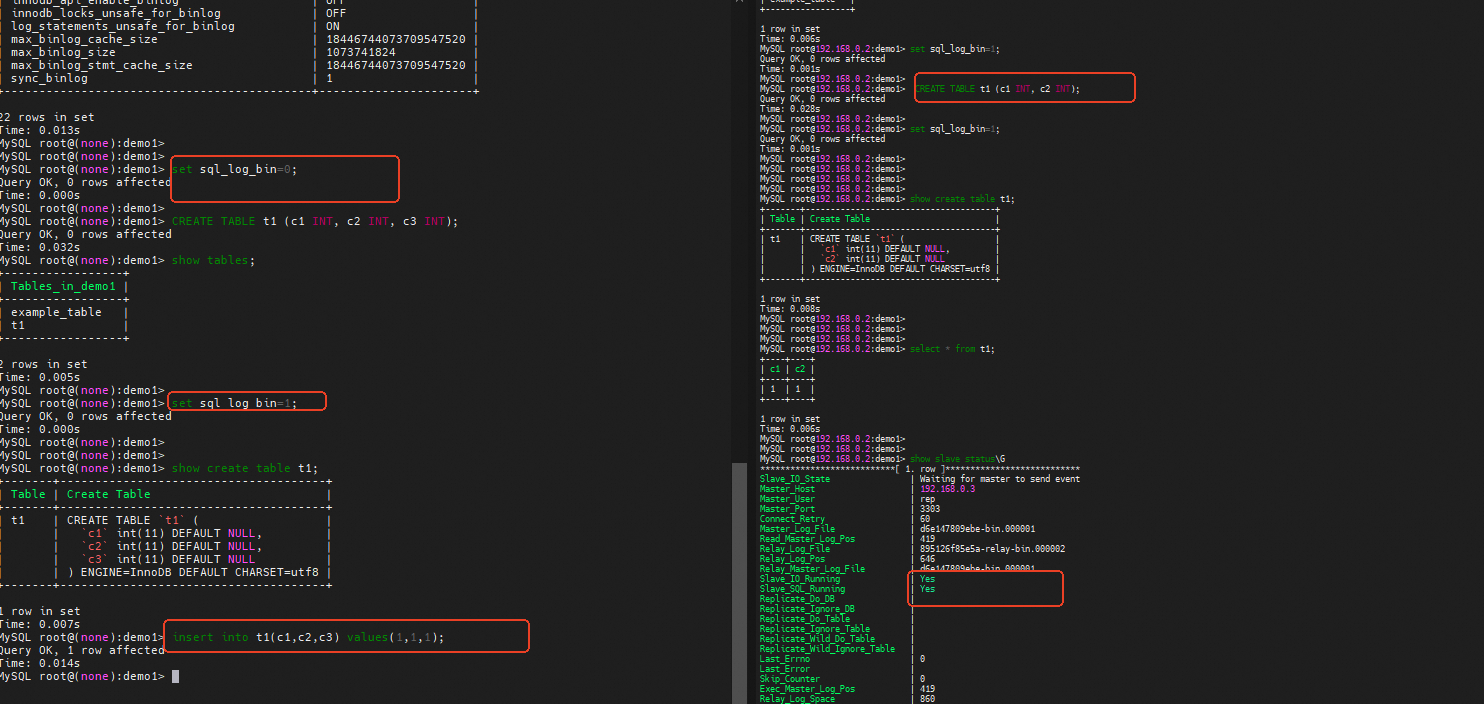This screenshot has width=1484, height=704.
Task: Click the 'Time: 0.032s' line
Action: 40,247
